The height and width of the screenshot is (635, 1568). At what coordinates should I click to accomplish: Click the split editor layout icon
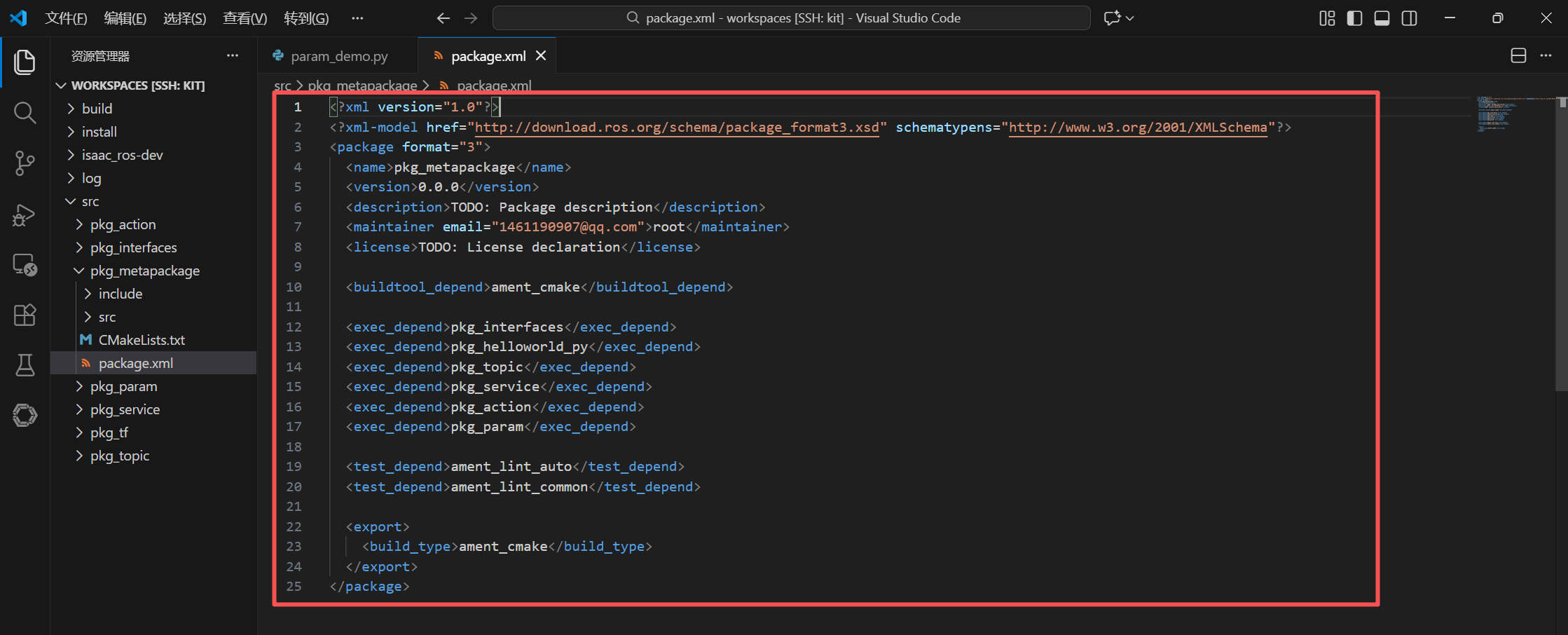(1518, 55)
